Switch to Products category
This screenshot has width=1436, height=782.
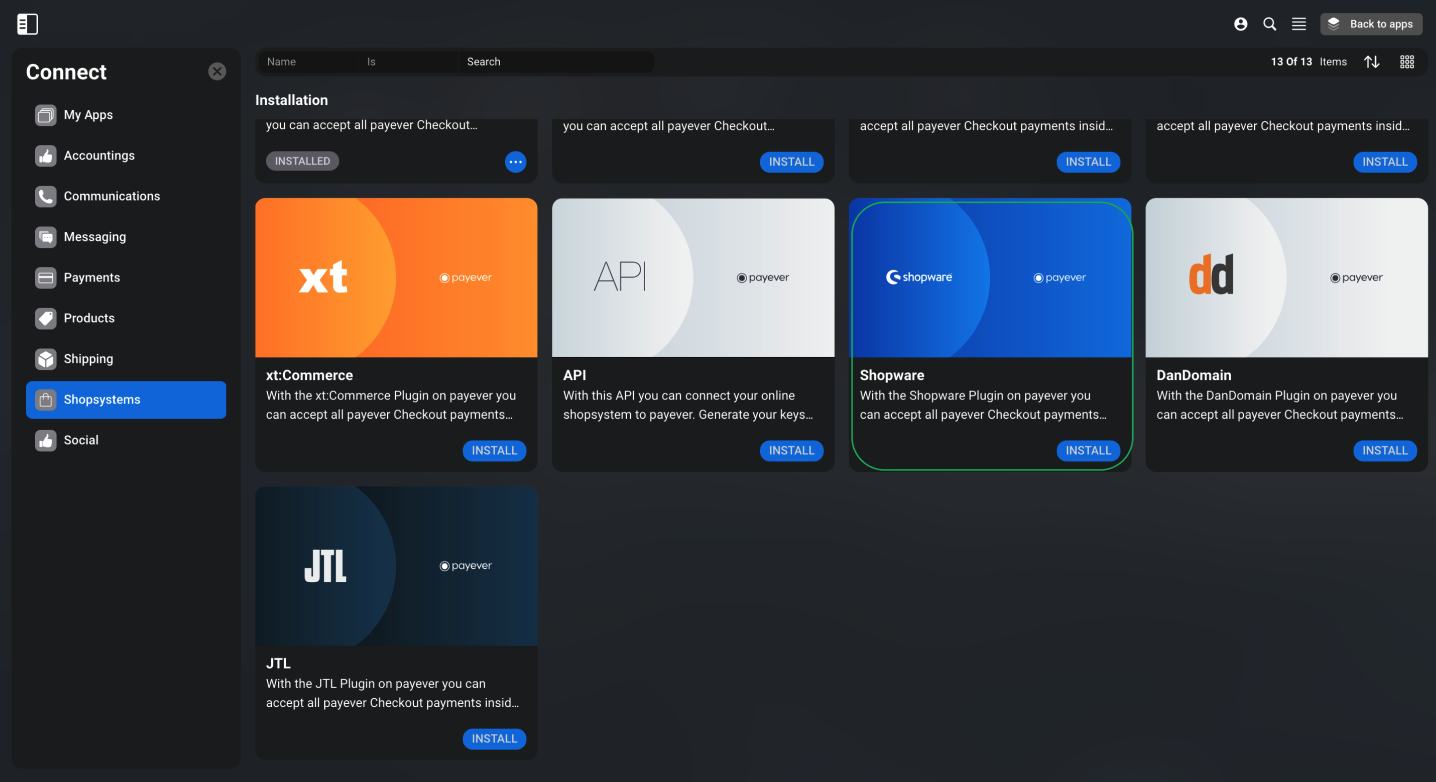126,318
